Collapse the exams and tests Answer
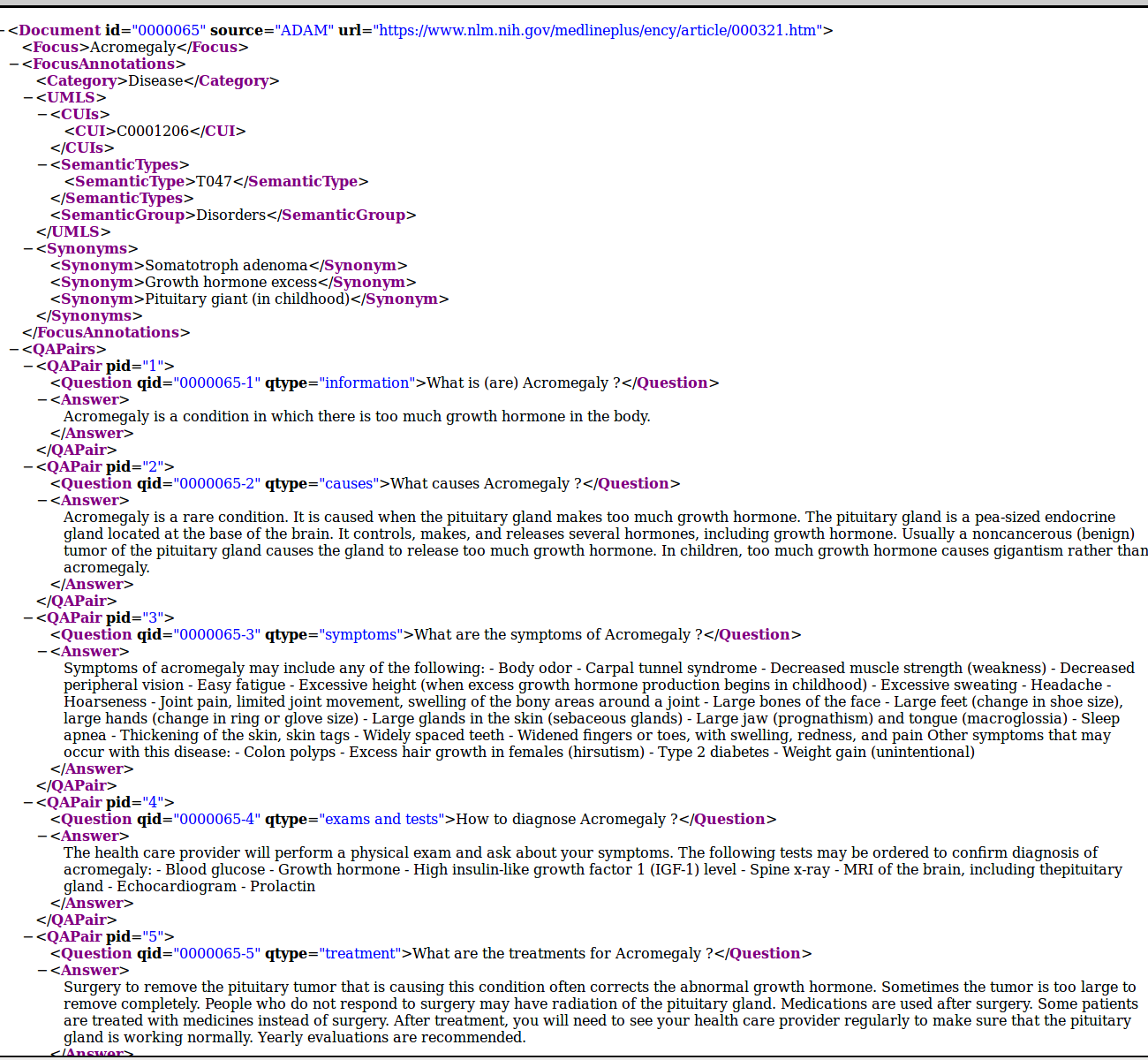The image size is (1148, 1060). 42,836
